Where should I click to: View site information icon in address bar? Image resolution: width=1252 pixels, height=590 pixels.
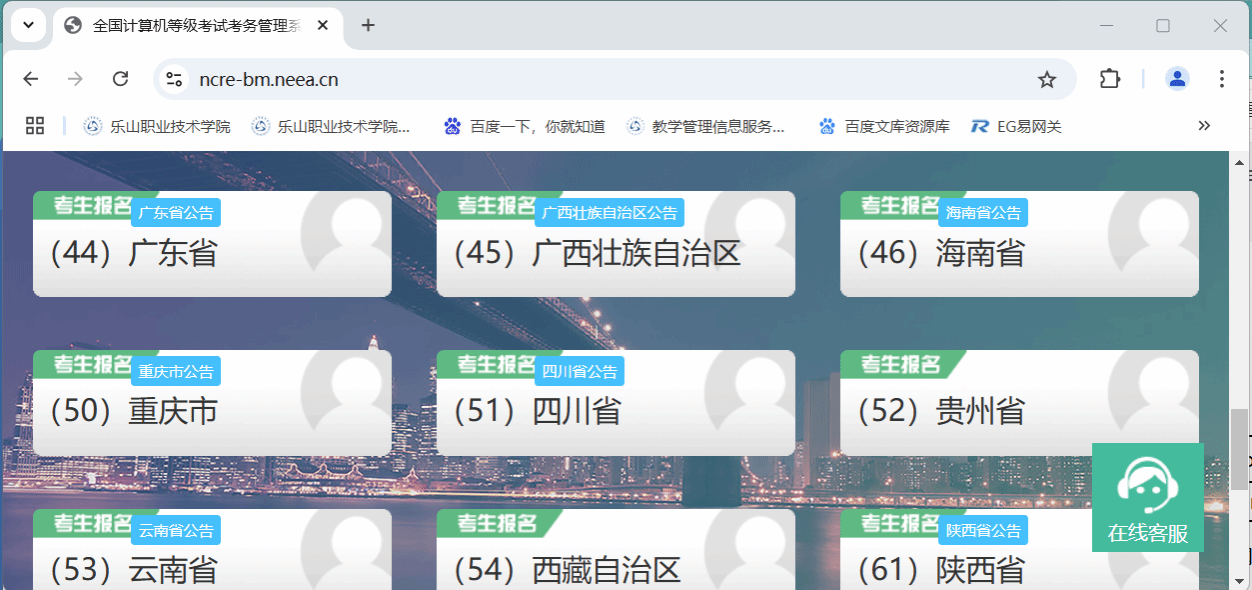point(174,79)
